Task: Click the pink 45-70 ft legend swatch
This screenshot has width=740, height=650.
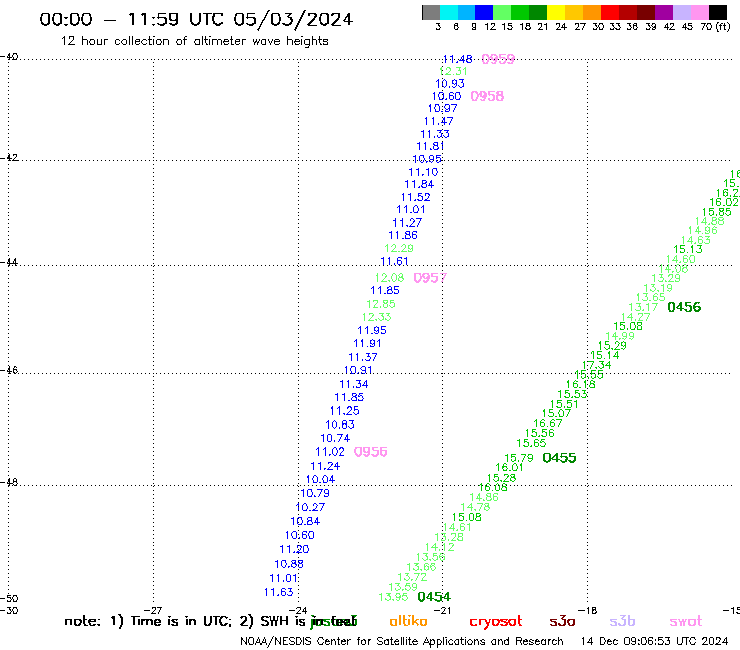Action: pyautogui.click(x=699, y=12)
